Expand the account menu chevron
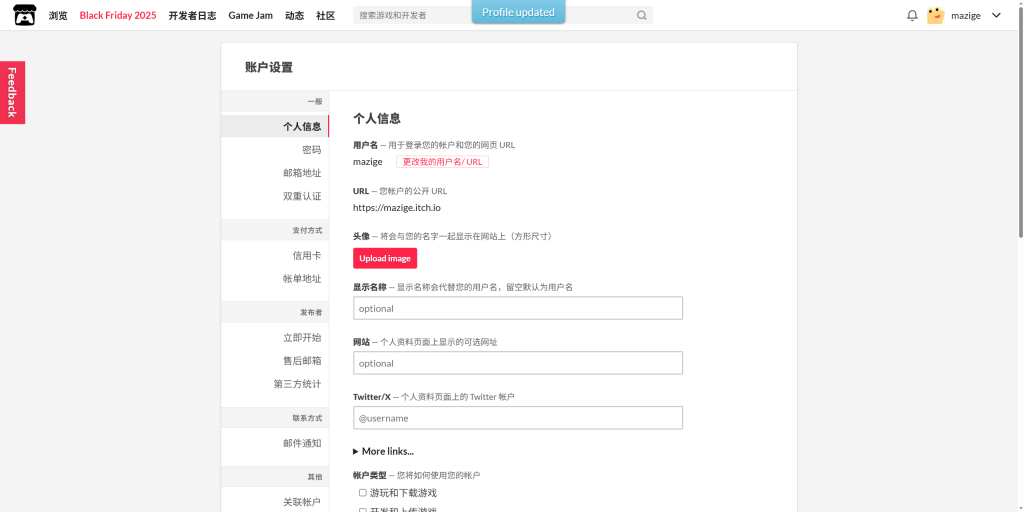The image size is (1024, 512). point(996,15)
